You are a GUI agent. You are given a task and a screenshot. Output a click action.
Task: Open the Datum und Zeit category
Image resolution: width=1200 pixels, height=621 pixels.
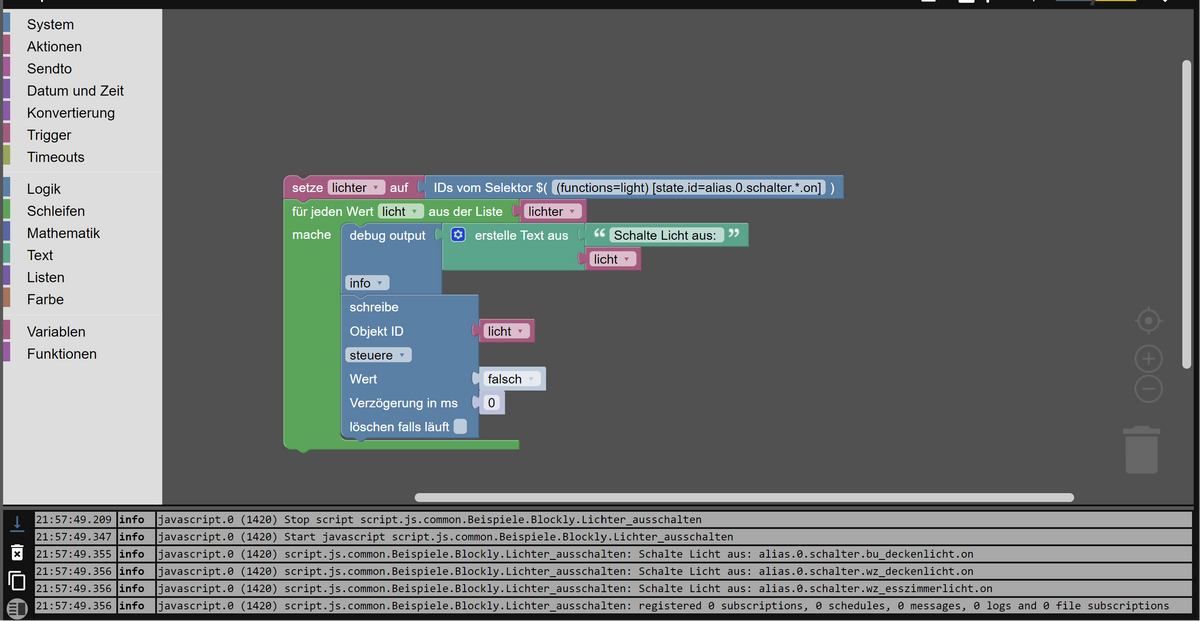point(75,90)
